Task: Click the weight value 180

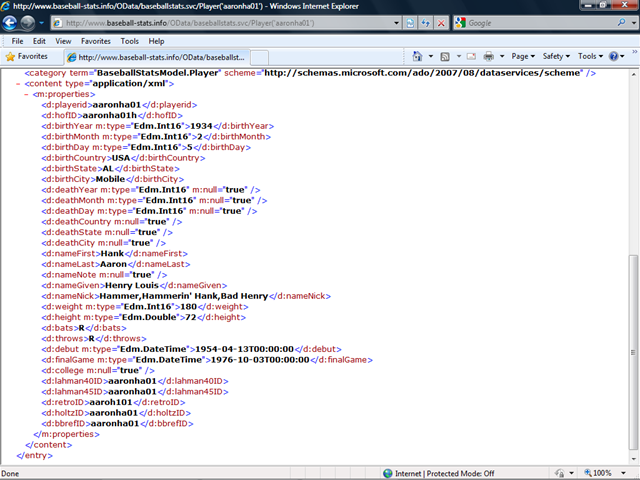Action: (189, 307)
